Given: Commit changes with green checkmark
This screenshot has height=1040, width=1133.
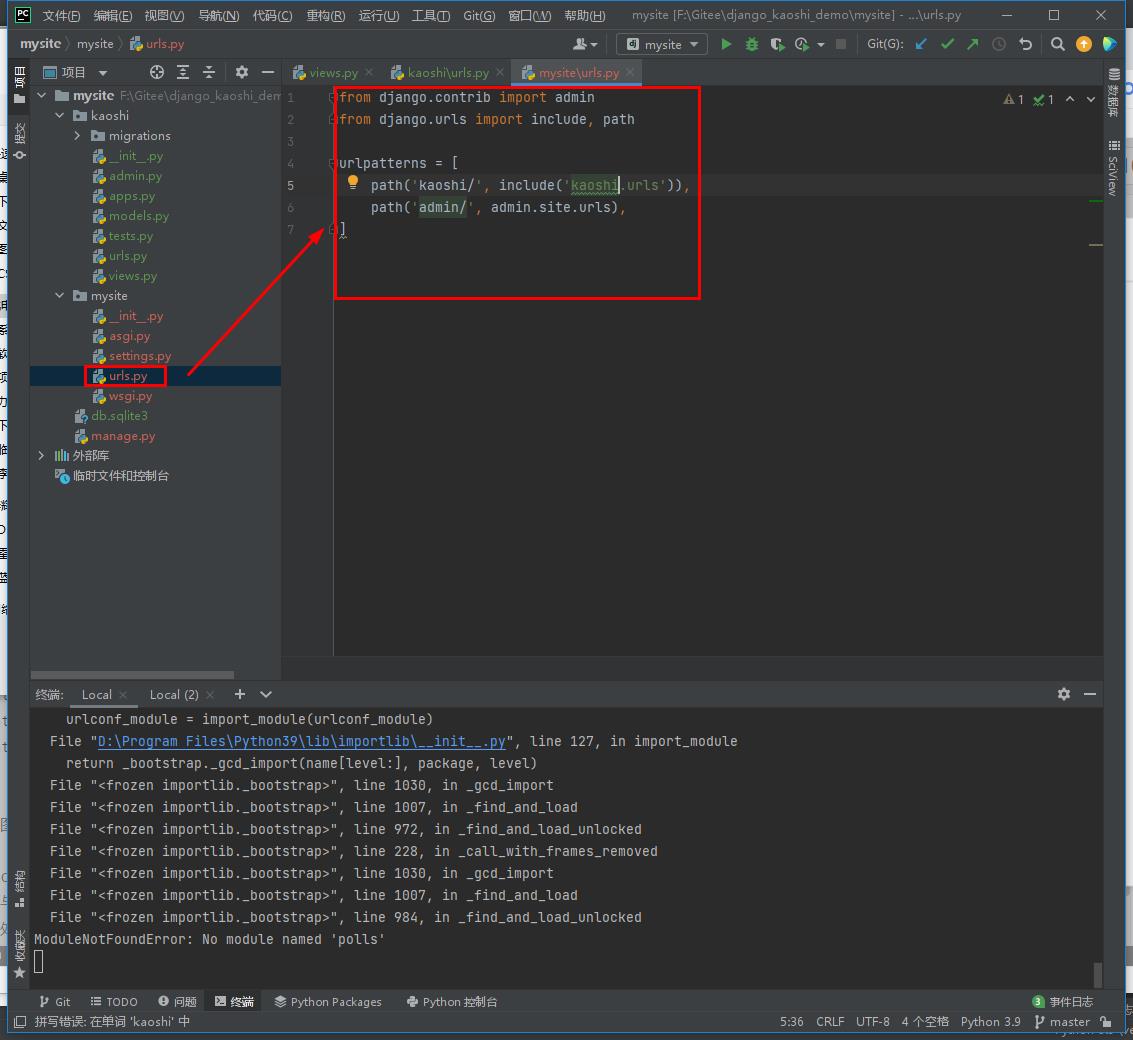Looking at the screenshot, I should 947,44.
